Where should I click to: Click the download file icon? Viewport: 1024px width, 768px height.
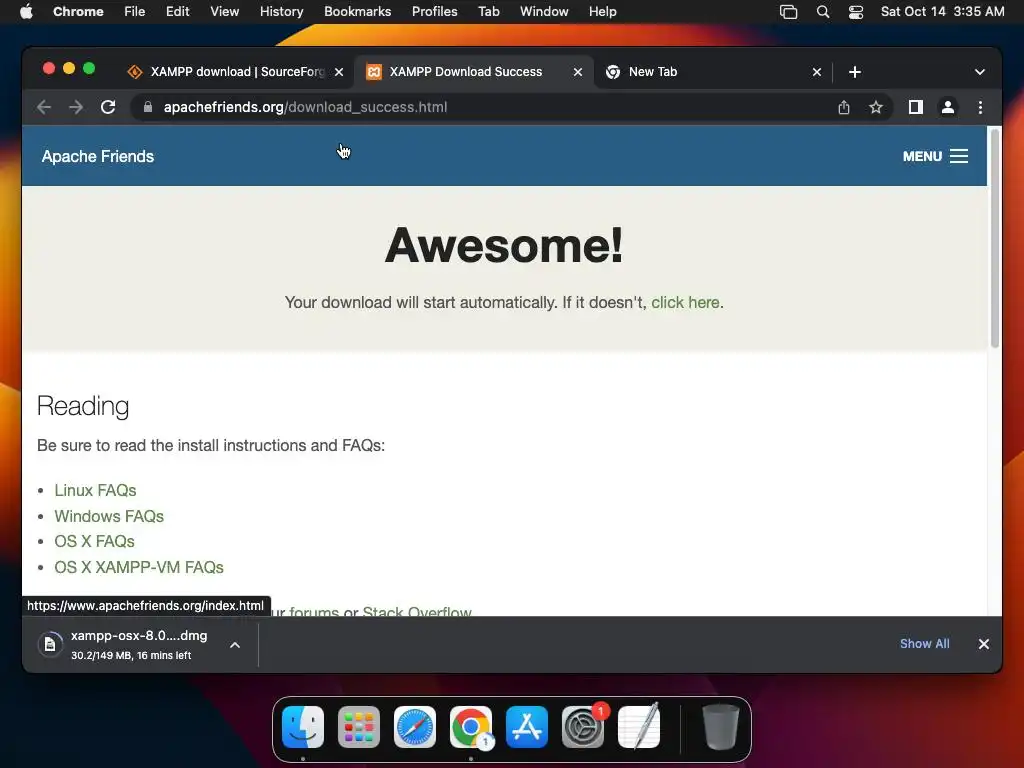click(x=50, y=645)
